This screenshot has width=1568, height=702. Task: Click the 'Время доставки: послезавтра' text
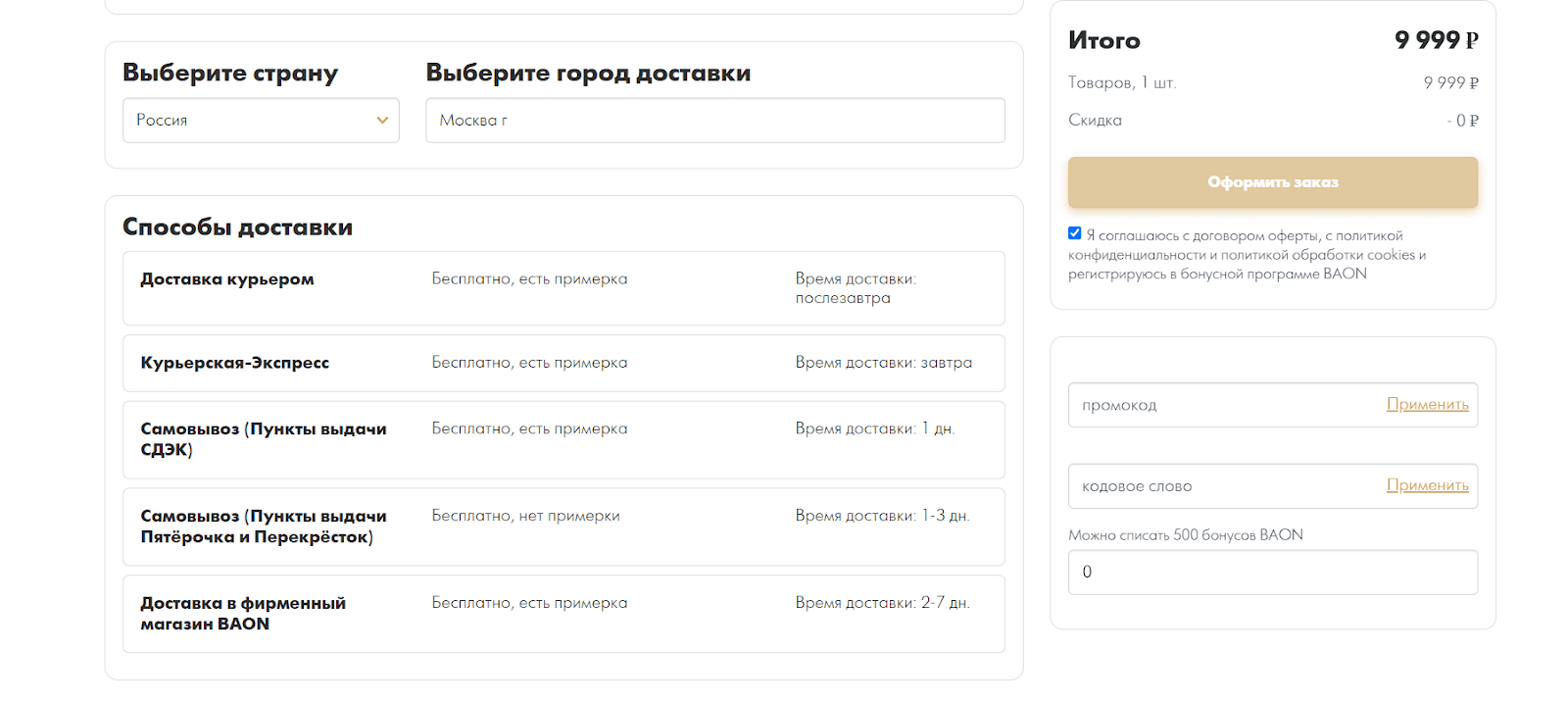pyautogui.click(x=855, y=288)
